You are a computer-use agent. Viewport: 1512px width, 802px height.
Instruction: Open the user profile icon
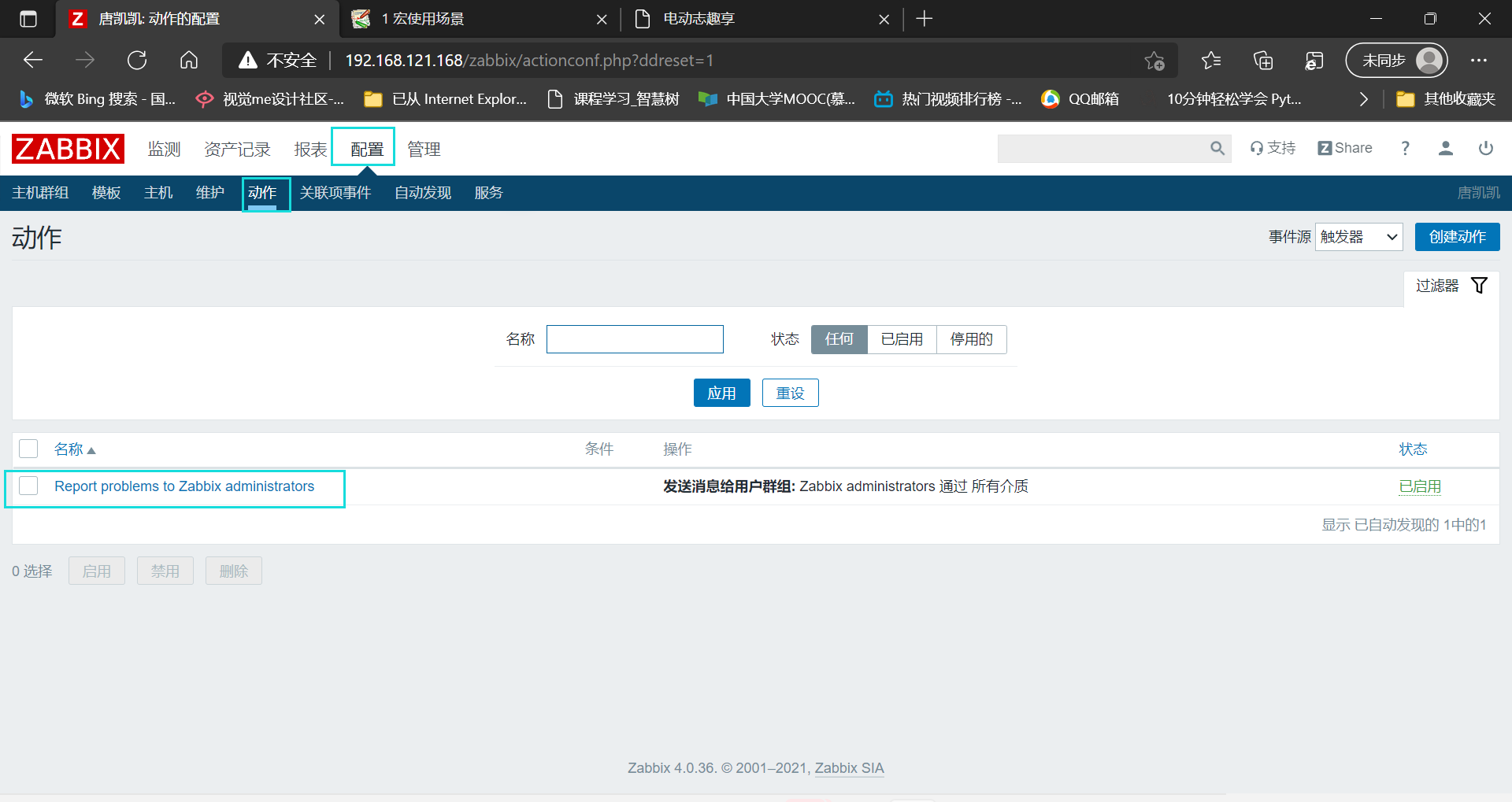(x=1446, y=148)
